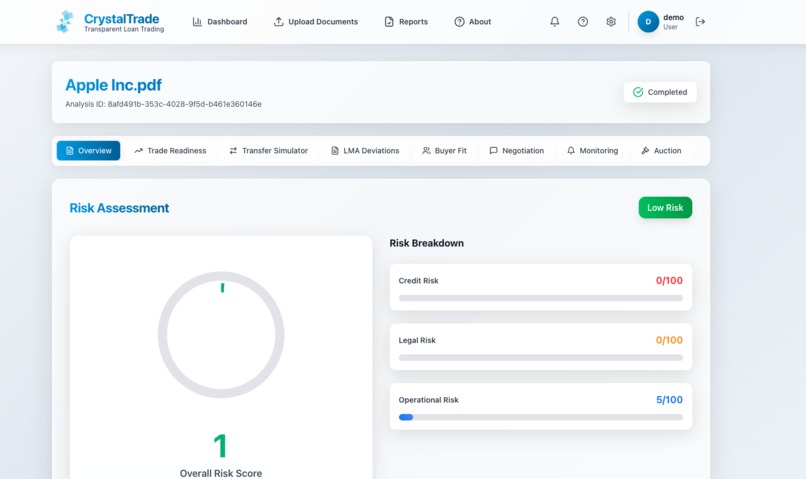Switch to the Auction tab
Image resolution: width=806 pixels, height=479 pixels.
coord(661,151)
